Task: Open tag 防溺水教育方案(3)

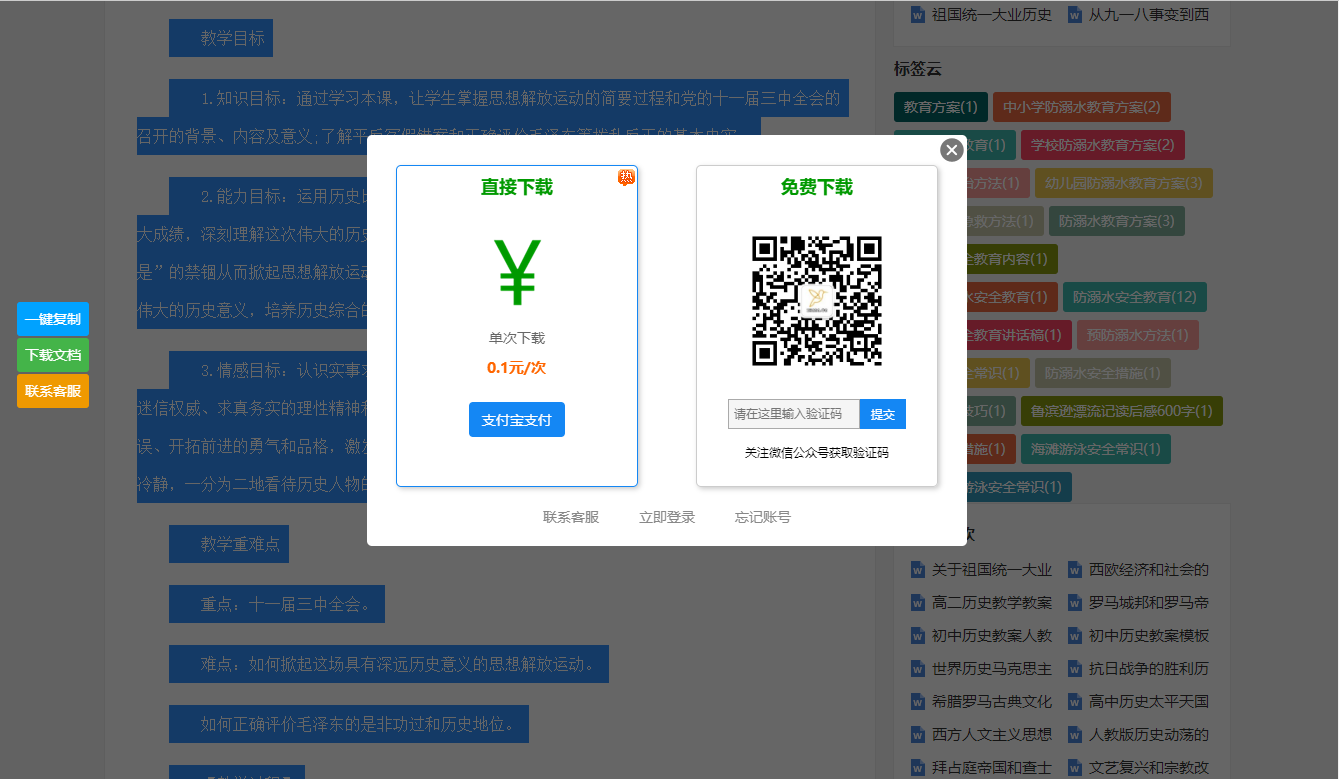Action: [1117, 221]
